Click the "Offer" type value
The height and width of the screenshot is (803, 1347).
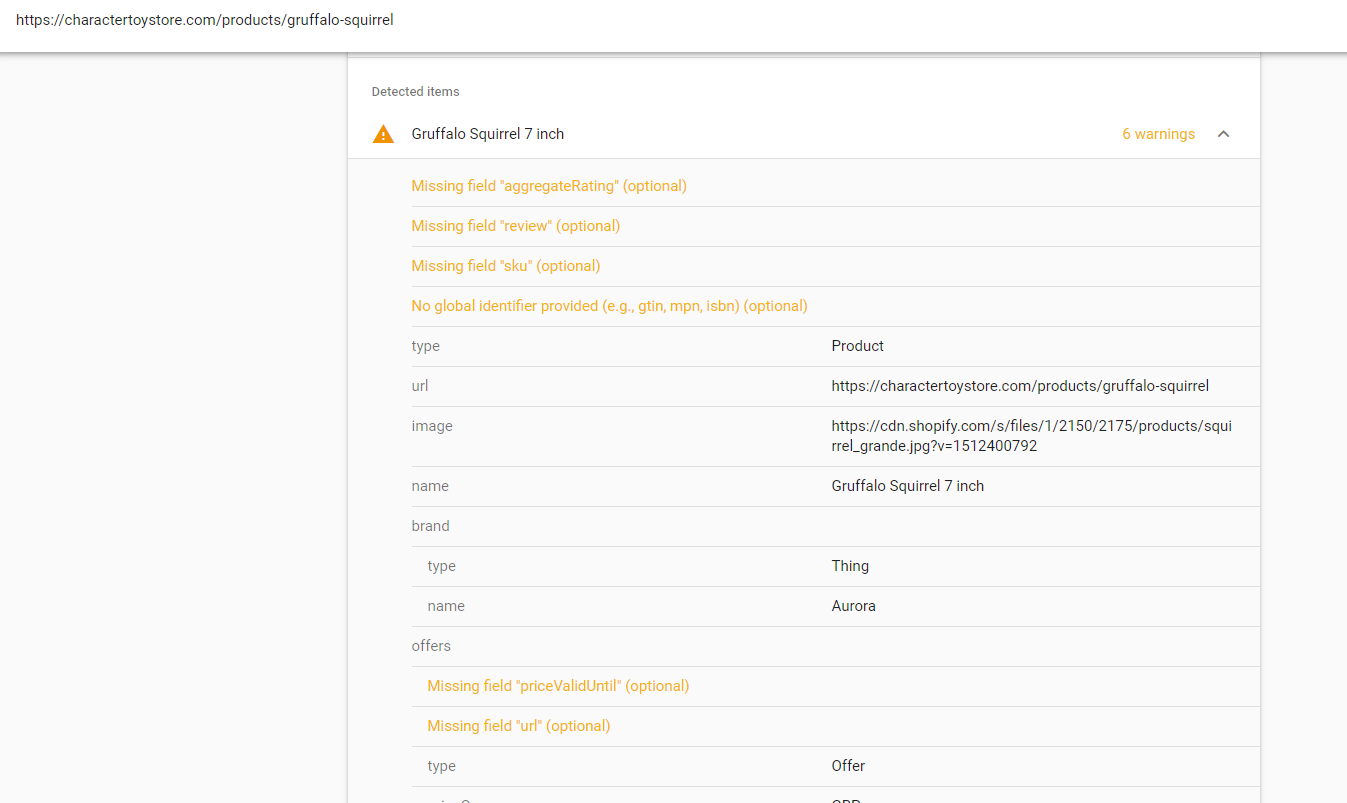point(848,766)
